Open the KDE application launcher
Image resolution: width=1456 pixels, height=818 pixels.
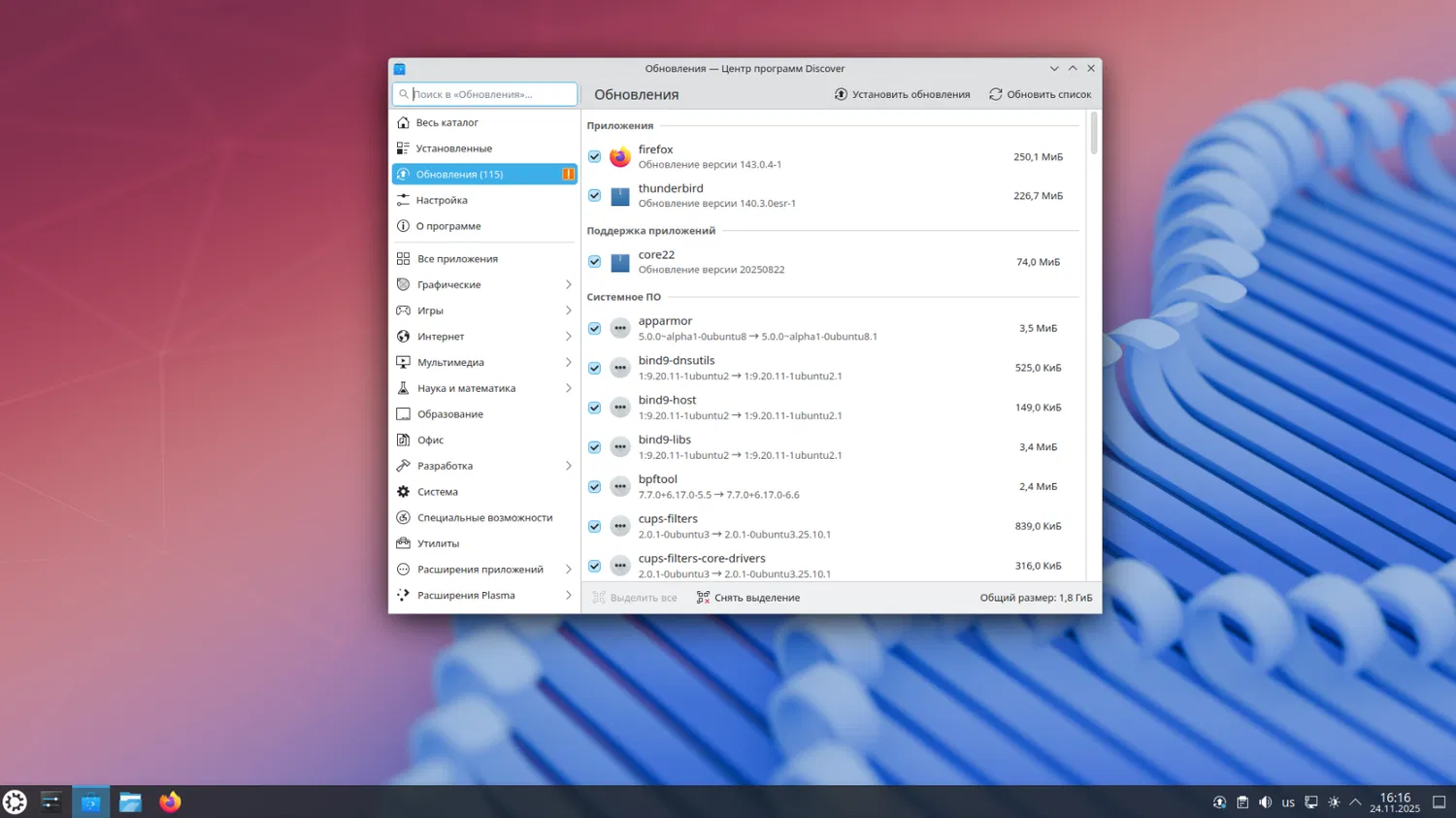point(15,802)
